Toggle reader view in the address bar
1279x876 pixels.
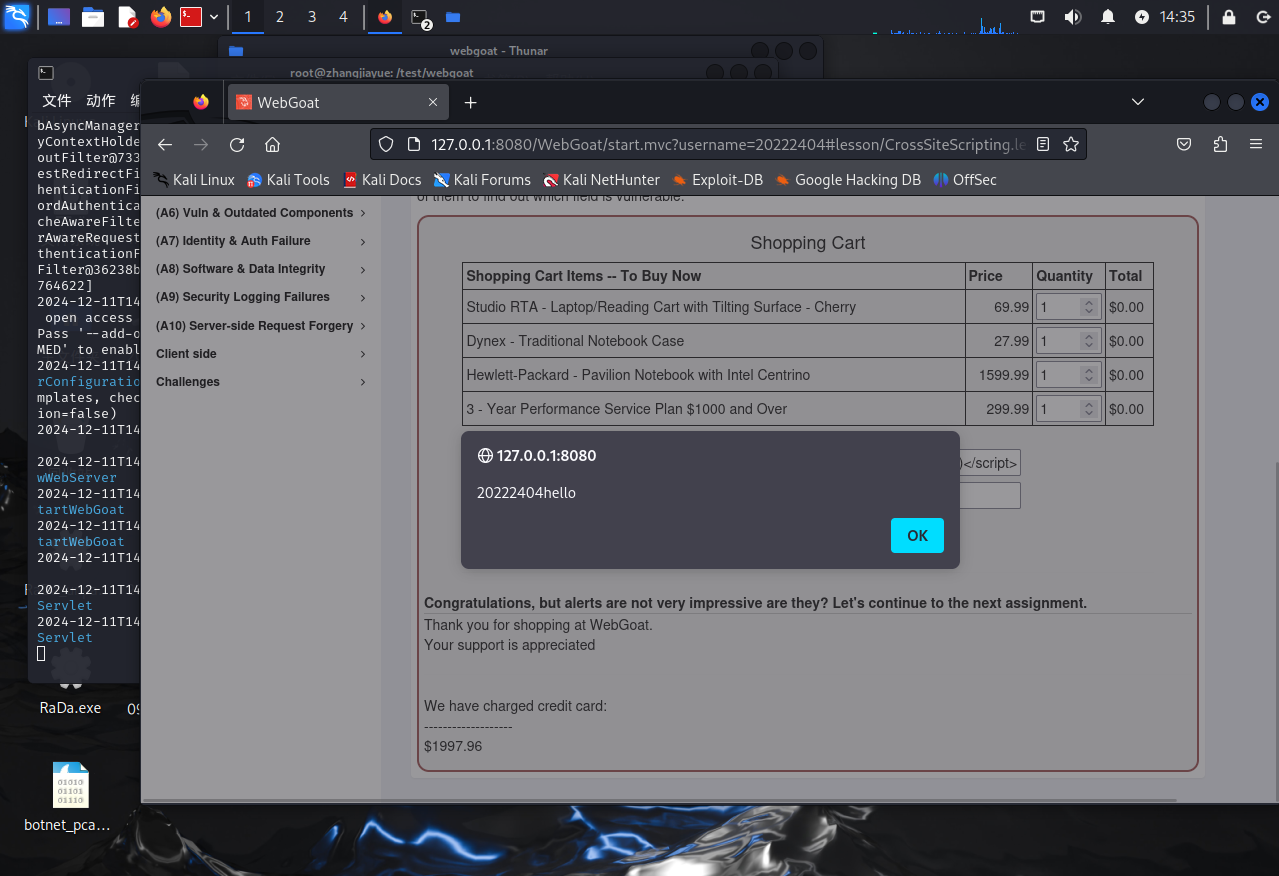point(1043,144)
